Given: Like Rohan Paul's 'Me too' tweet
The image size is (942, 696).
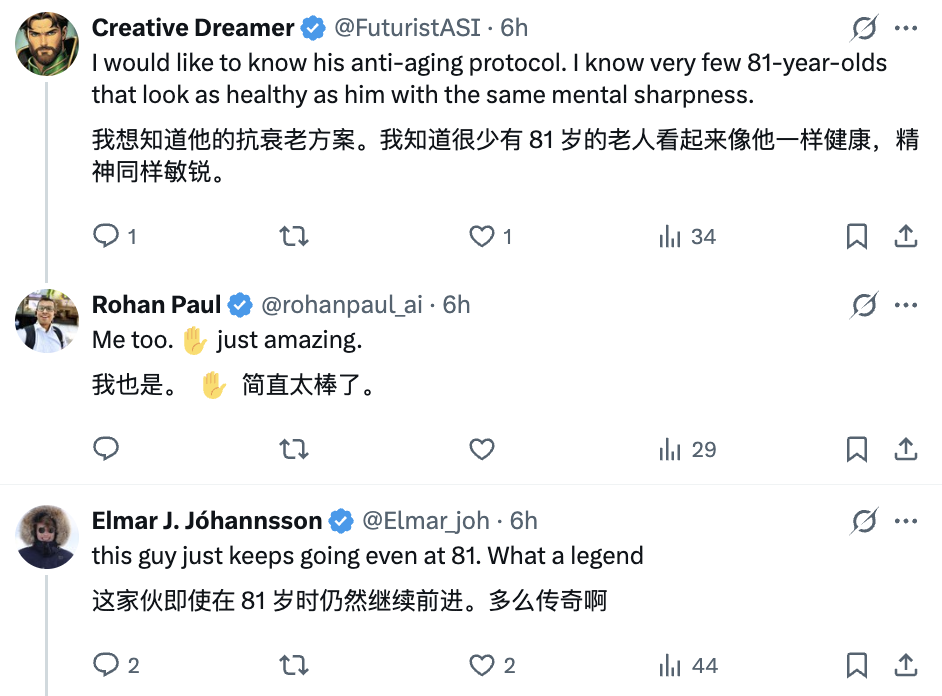Looking at the screenshot, I should click(x=482, y=449).
